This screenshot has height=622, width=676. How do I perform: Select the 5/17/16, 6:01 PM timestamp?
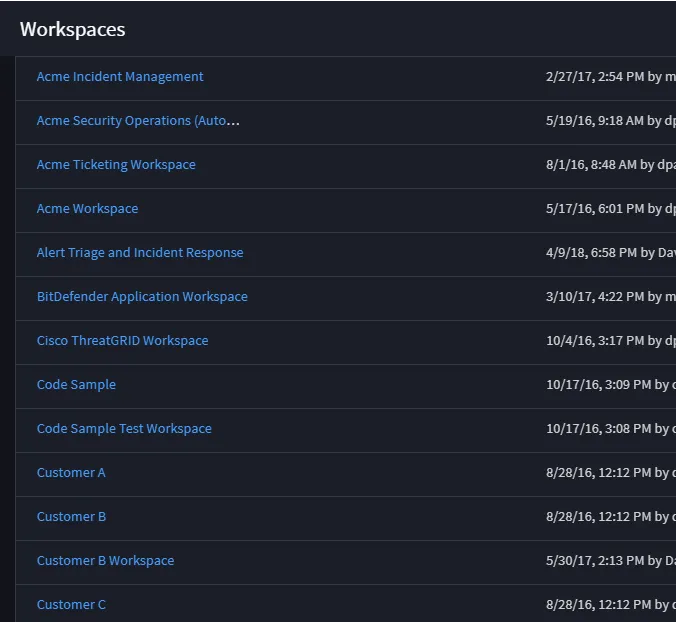click(595, 209)
